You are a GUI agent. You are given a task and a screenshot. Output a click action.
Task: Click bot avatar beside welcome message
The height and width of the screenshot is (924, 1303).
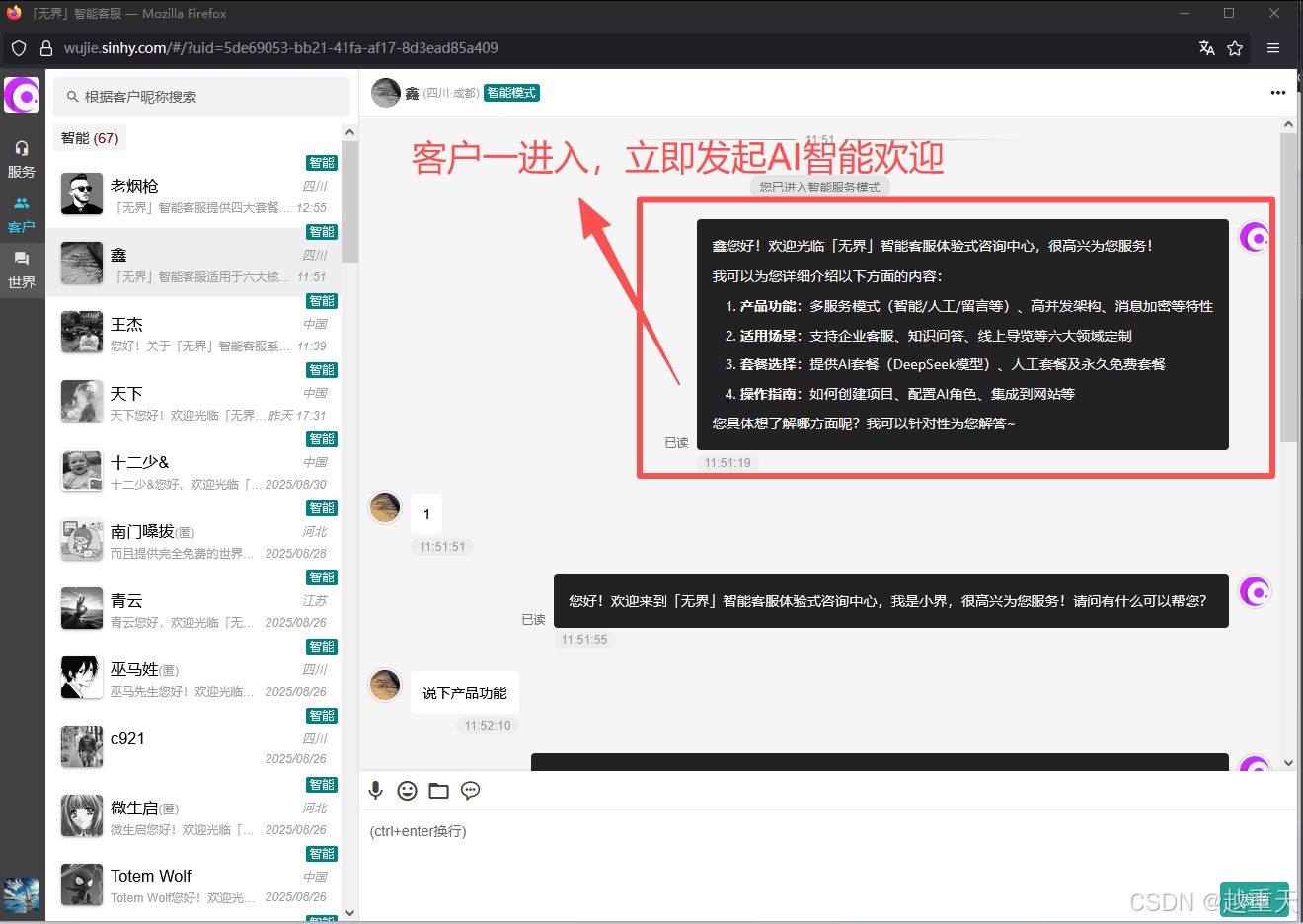[x=1255, y=237]
